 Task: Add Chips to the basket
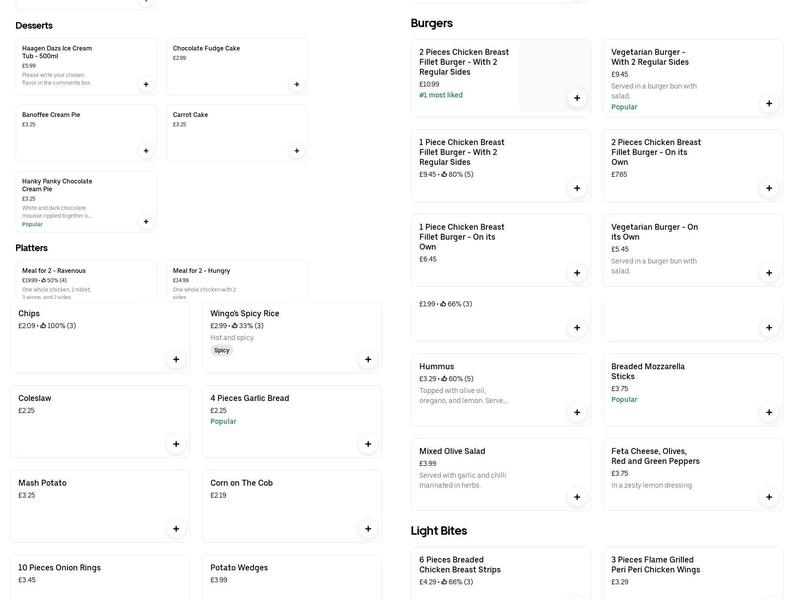point(176,359)
